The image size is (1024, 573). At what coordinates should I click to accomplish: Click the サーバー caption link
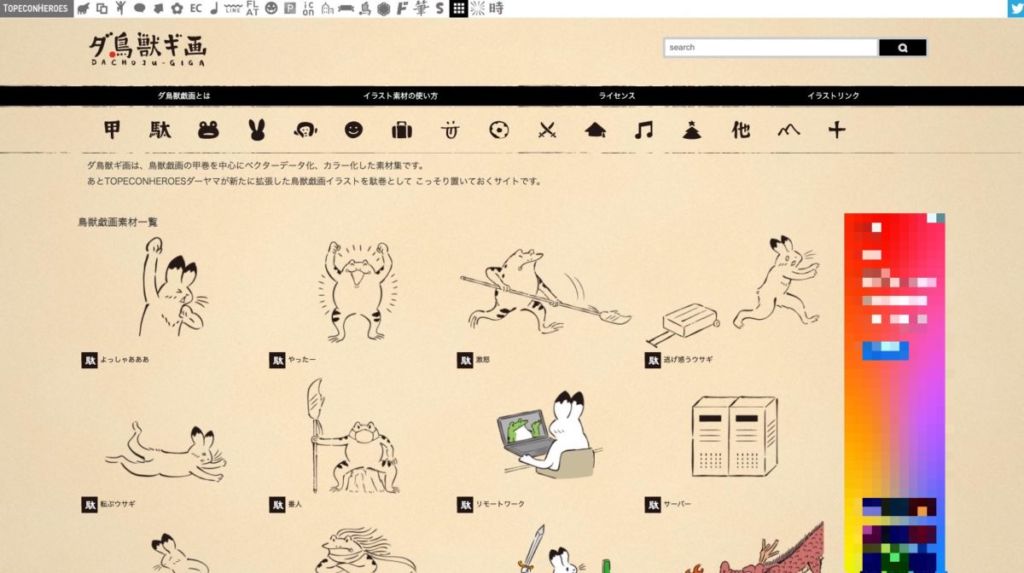click(x=677, y=504)
